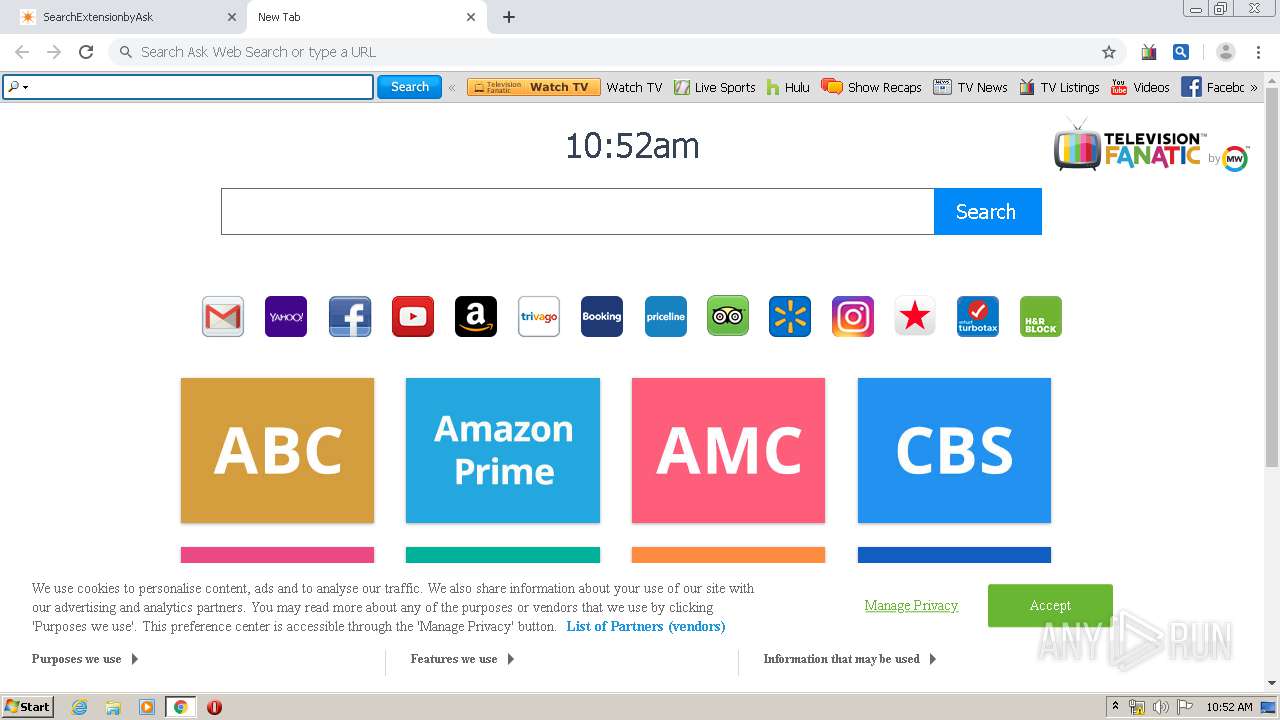Click the volume icon in system tray
1280x720 pixels.
(x=1161, y=707)
